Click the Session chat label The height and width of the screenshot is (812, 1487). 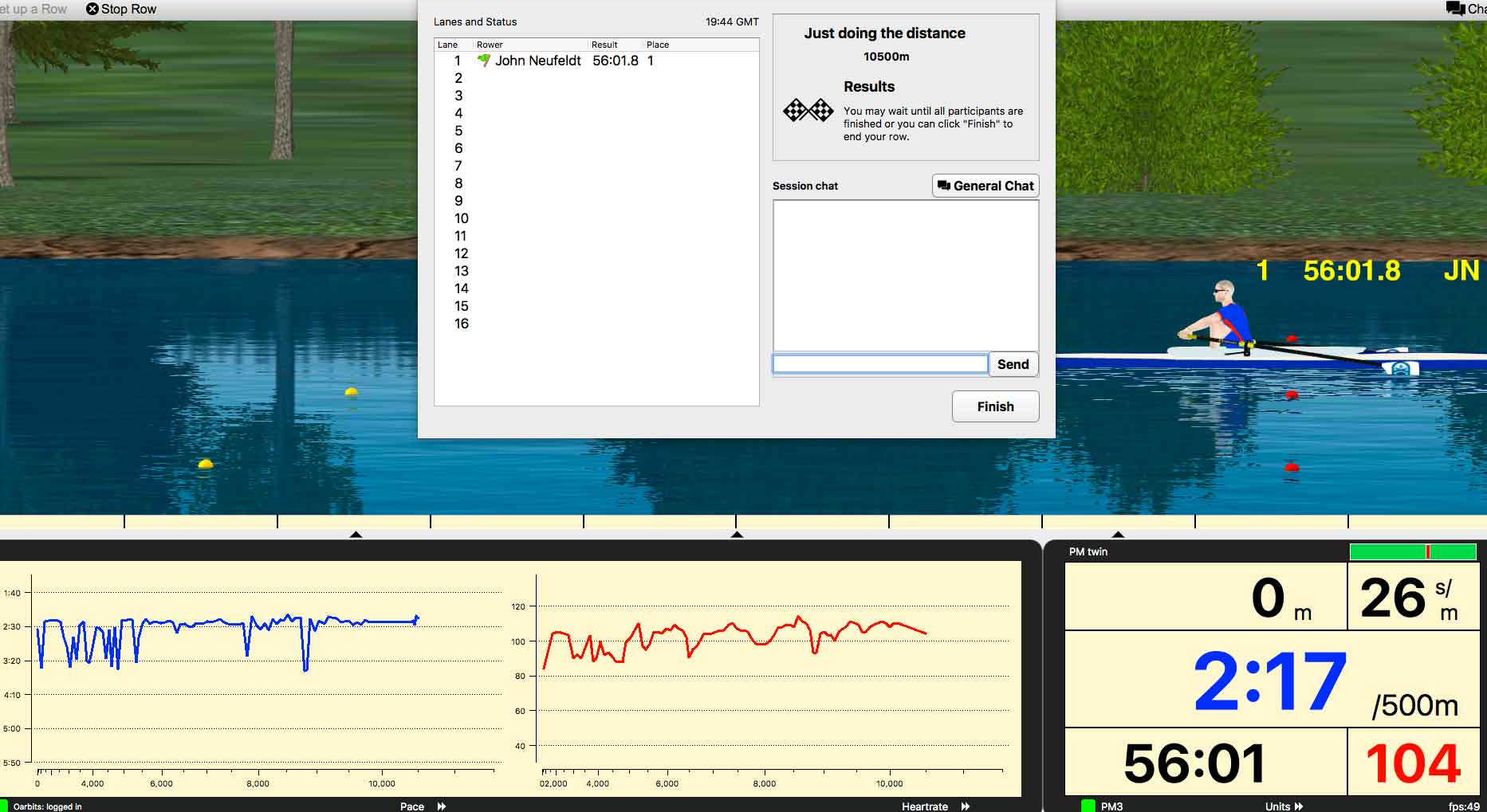coord(805,186)
